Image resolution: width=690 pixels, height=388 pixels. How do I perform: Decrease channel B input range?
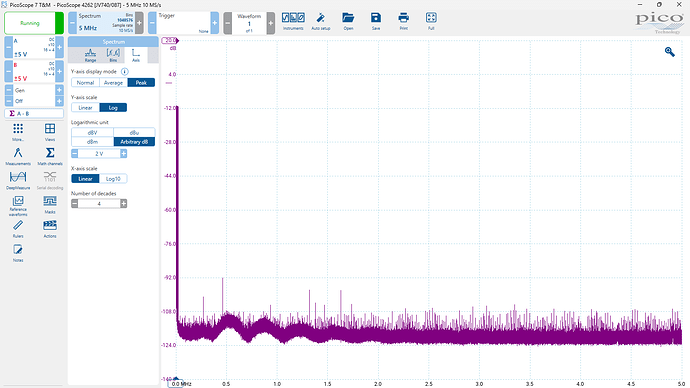(x=8, y=71)
